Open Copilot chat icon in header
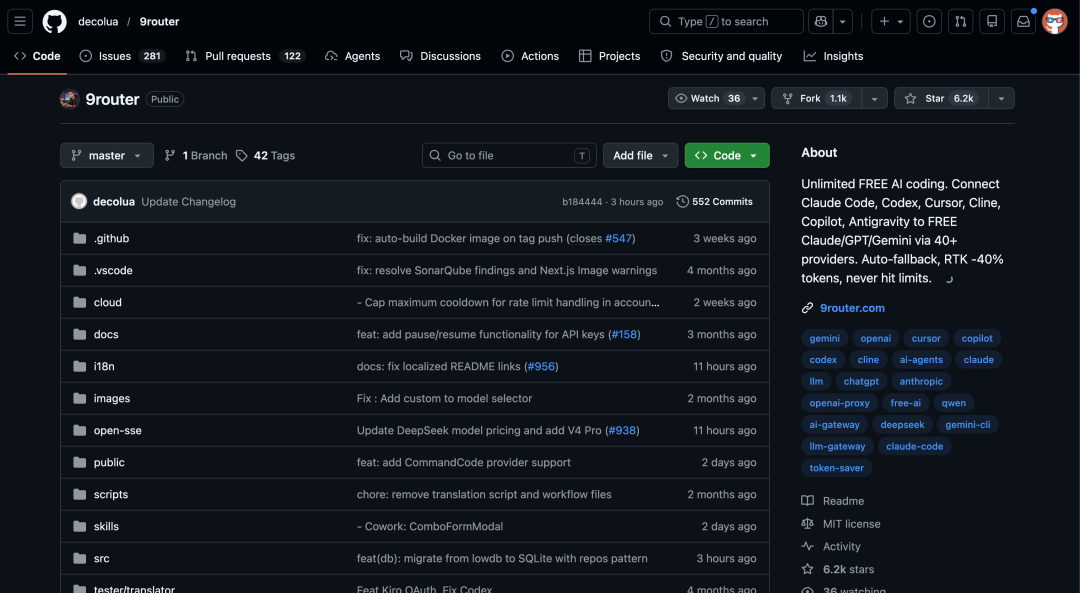This screenshot has width=1080, height=593. click(x=820, y=21)
